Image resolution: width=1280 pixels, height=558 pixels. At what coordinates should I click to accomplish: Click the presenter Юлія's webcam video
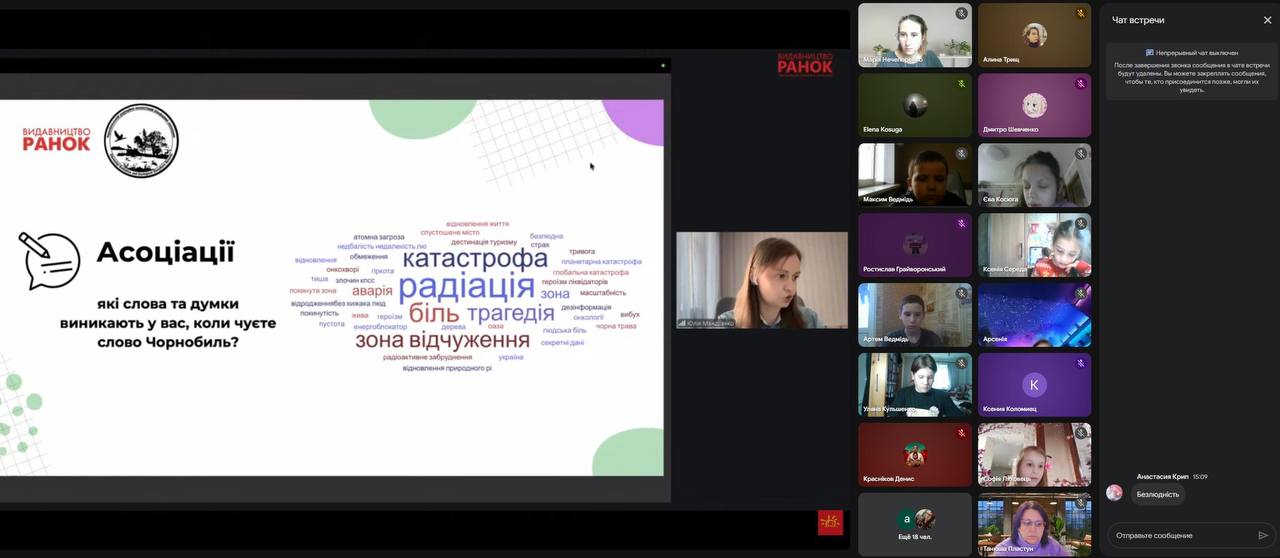click(761, 280)
